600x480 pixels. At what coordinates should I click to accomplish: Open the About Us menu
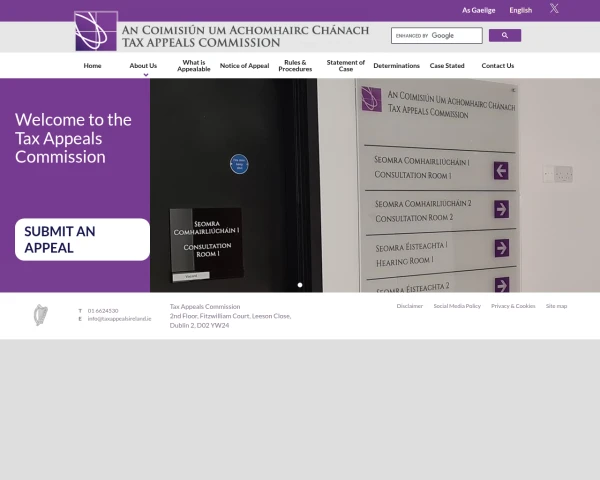tap(143, 65)
